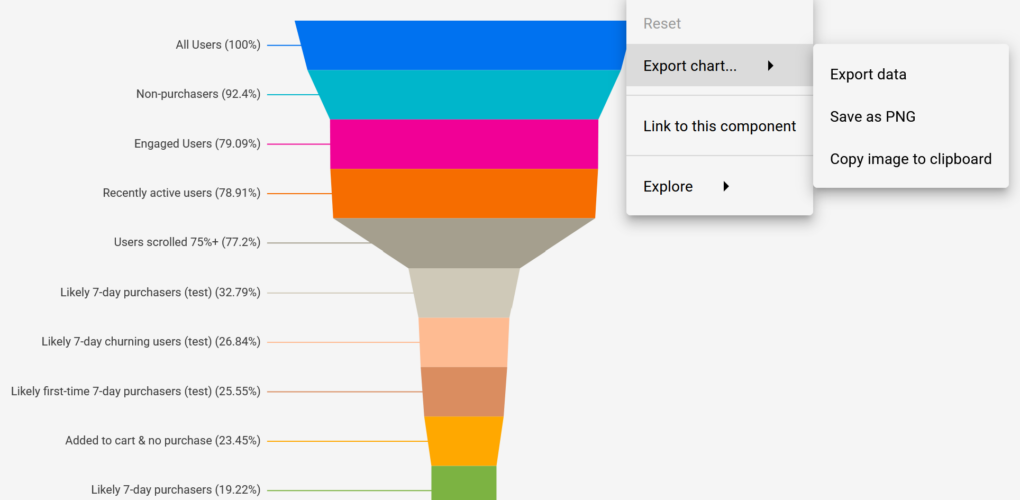The width and height of the screenshot is (1020, 500).
Task: Click the gray Users scrolled 75%+ segment
Action: click(464, 242)
